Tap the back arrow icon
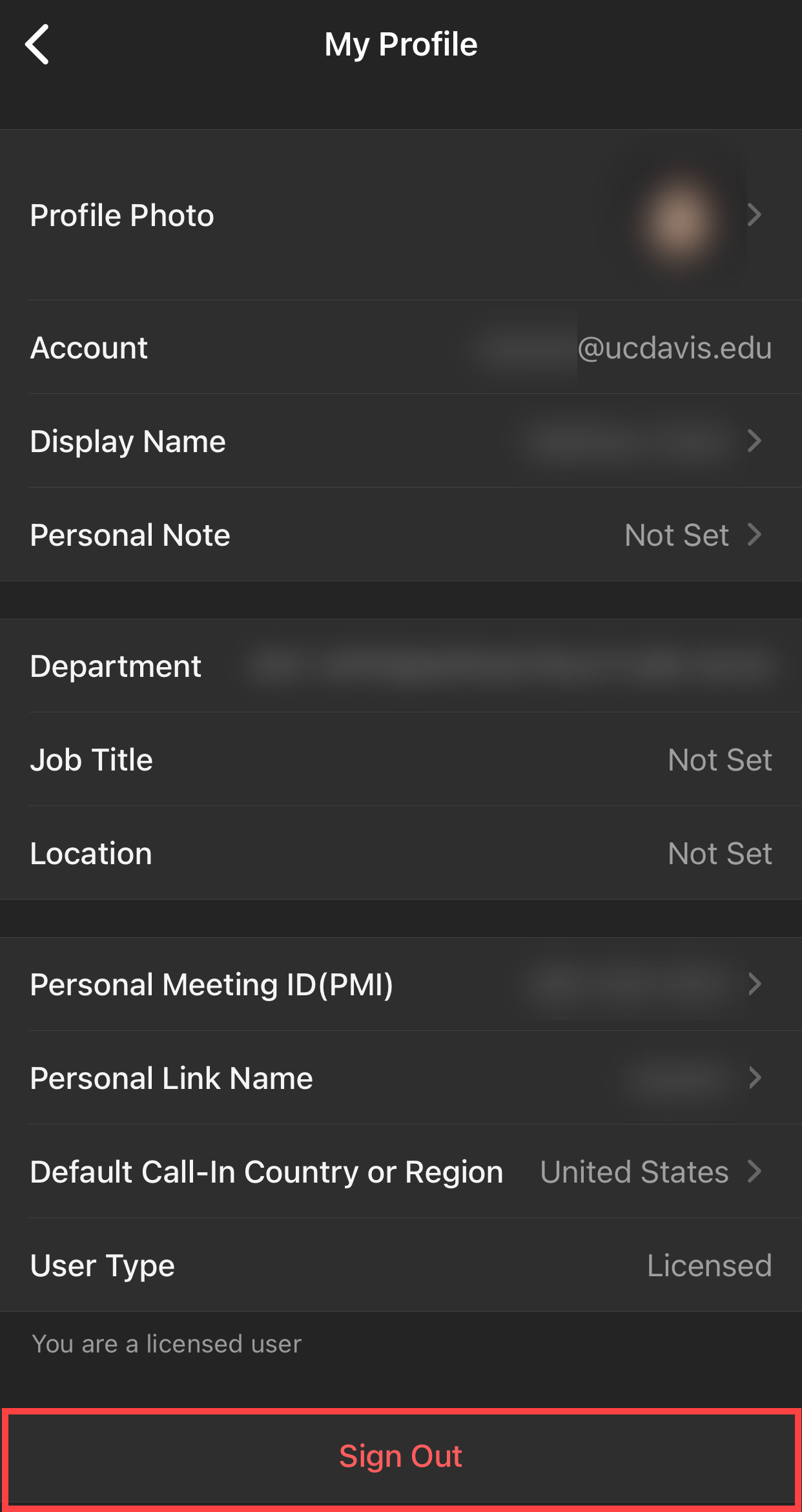This screenshot has height=1512, width=802. click(x=37, y=45)
